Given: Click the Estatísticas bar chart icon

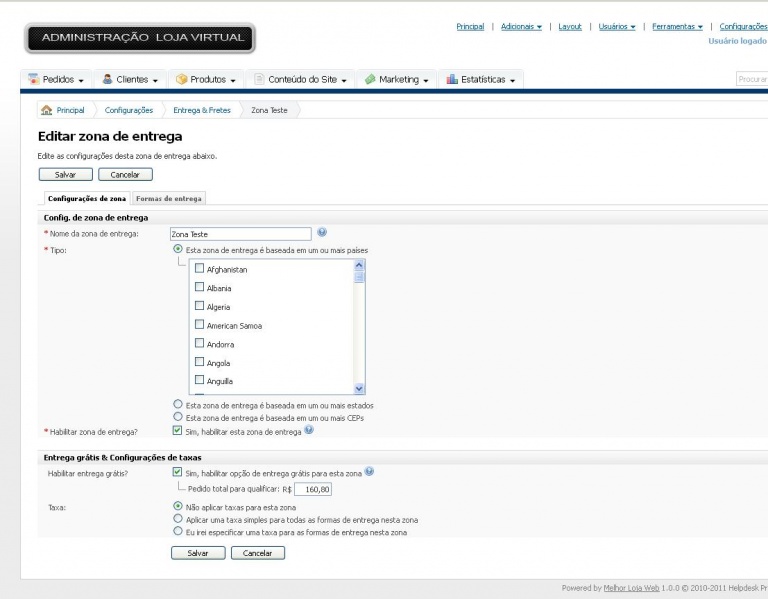Looking at the screenshot, I should click(x=452, y=79).
